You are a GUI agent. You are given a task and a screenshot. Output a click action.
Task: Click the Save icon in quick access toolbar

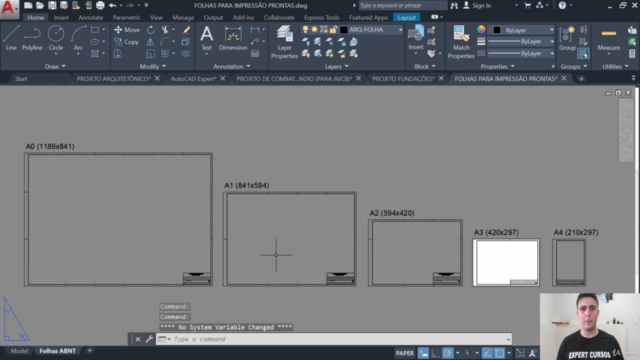[x=52, y=5]
